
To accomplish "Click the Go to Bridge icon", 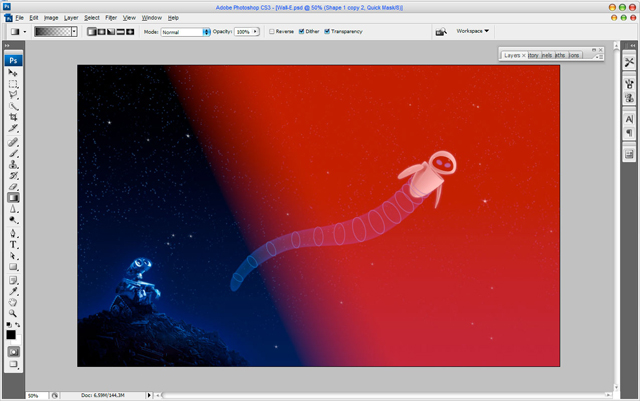I will (x=441, y=31).
